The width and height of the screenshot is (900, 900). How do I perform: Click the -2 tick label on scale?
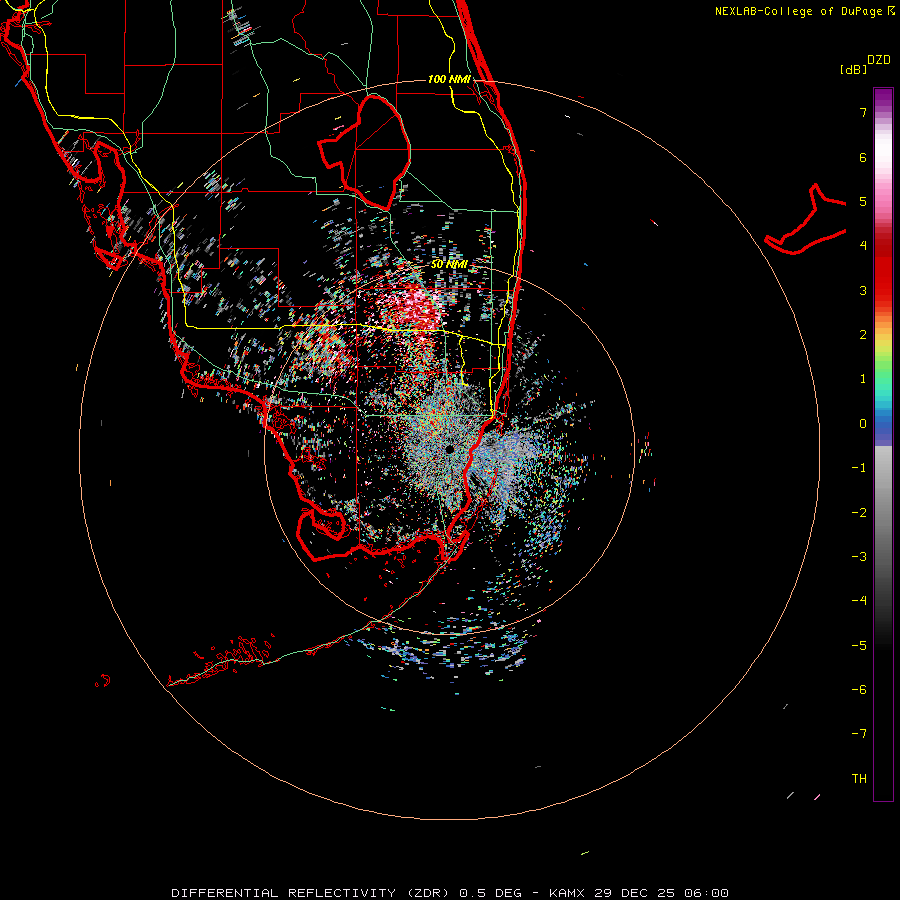[859, 512]
